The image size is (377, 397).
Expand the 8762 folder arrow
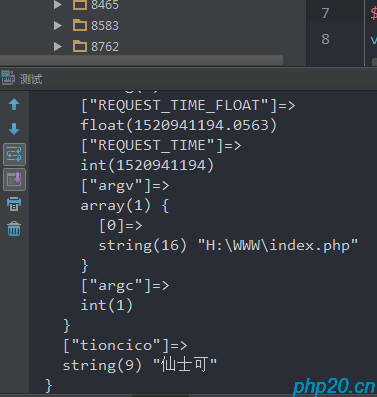pos(58,47)
